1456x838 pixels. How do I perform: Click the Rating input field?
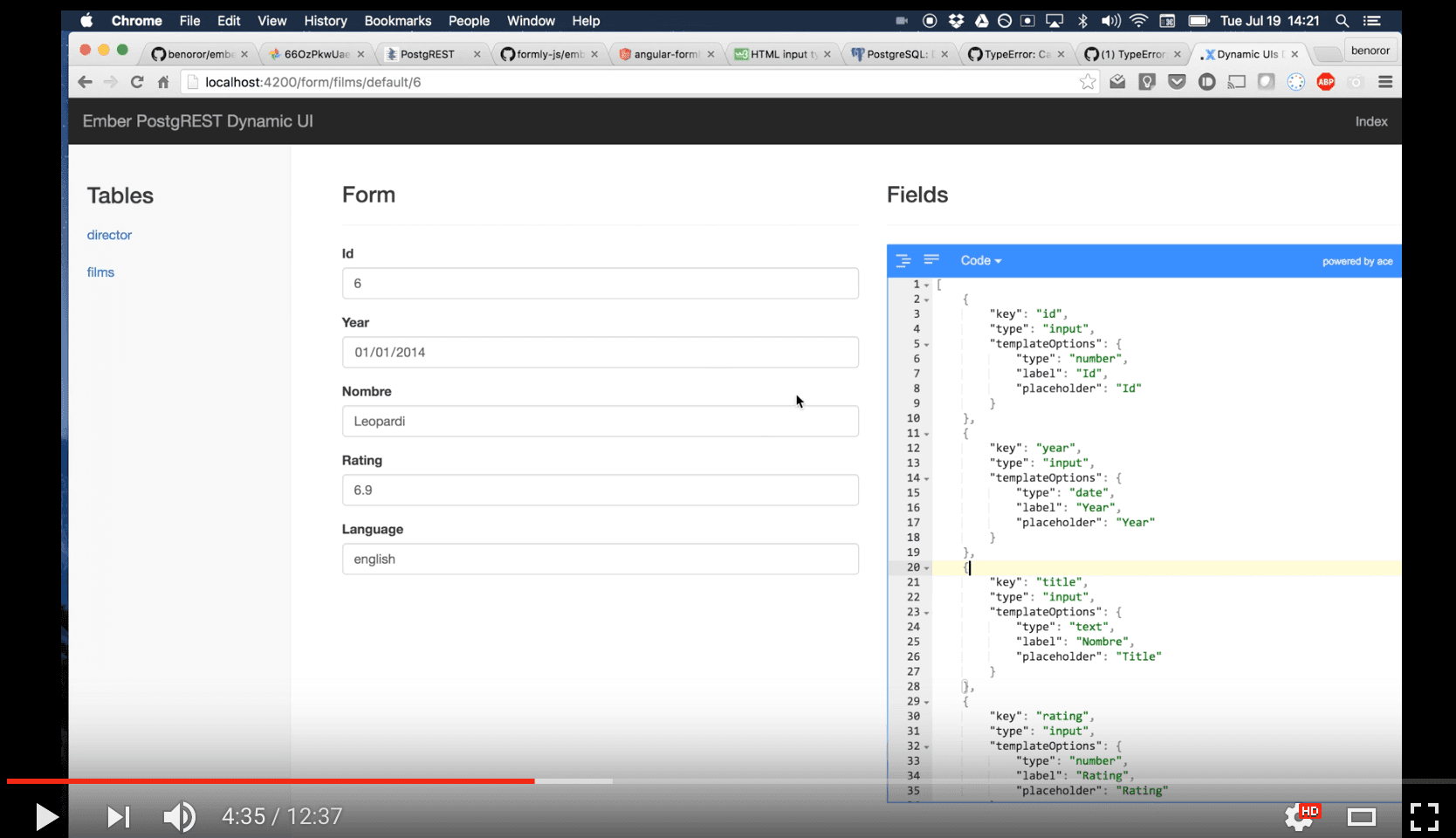tap(600, 490)
